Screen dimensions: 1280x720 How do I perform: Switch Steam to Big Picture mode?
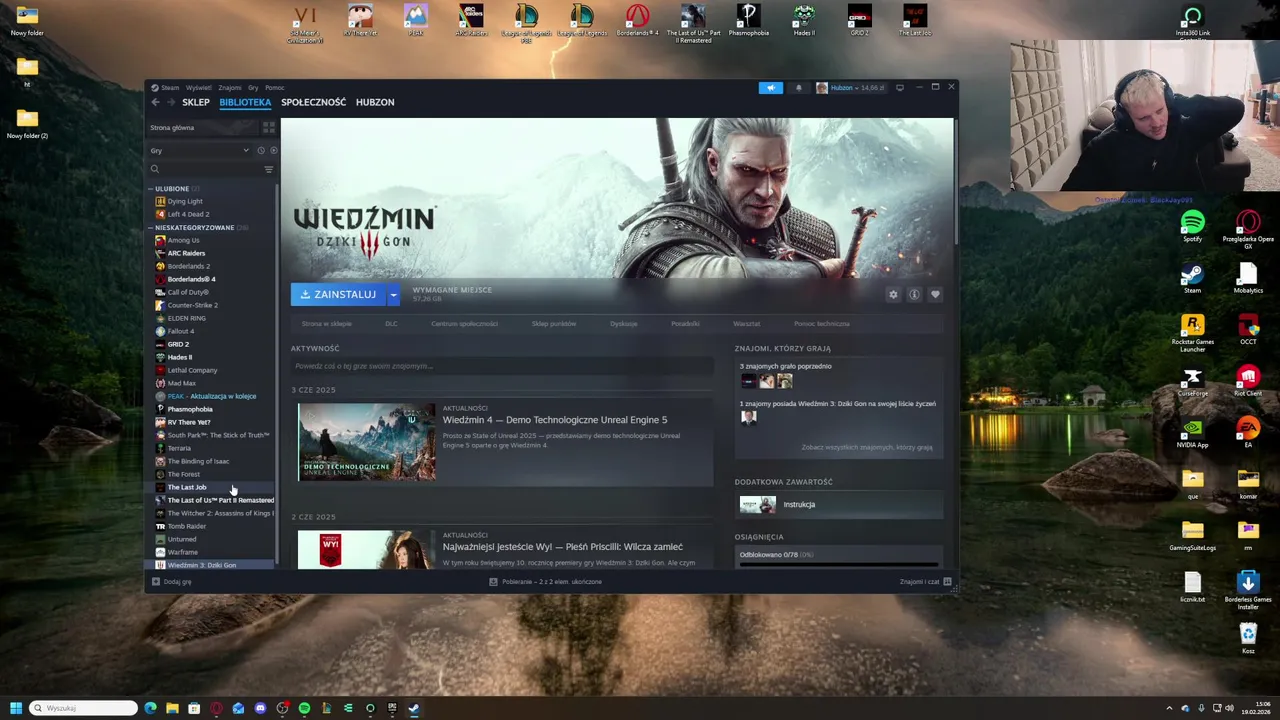tap(899, 87)
